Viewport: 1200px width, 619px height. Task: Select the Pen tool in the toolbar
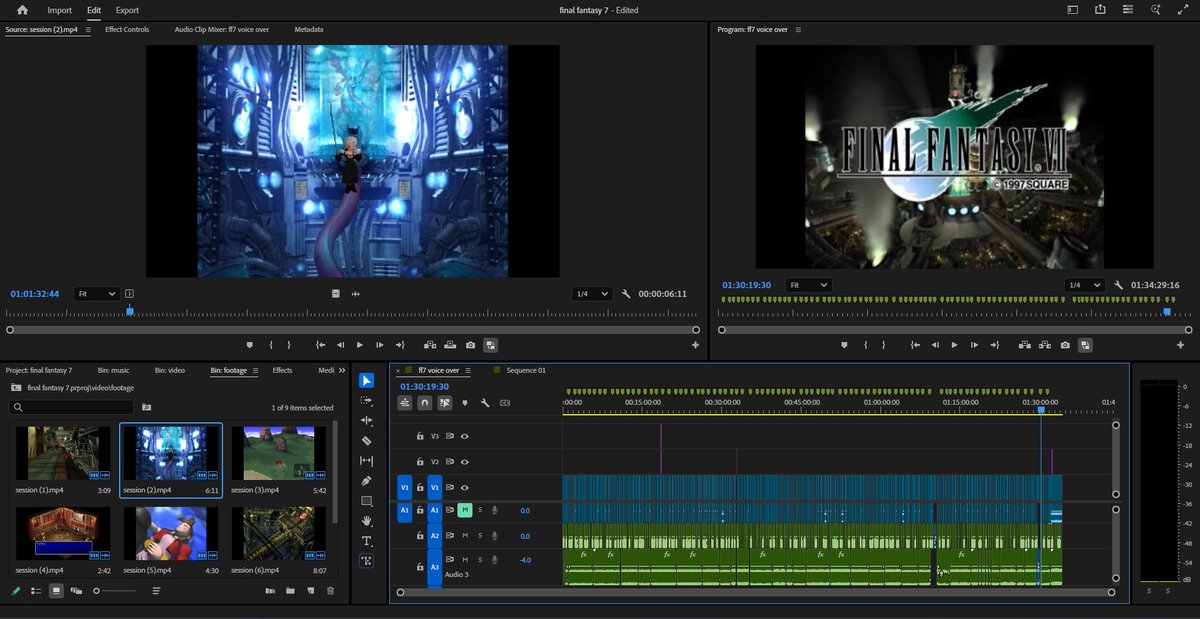click(x=366, y=481)
